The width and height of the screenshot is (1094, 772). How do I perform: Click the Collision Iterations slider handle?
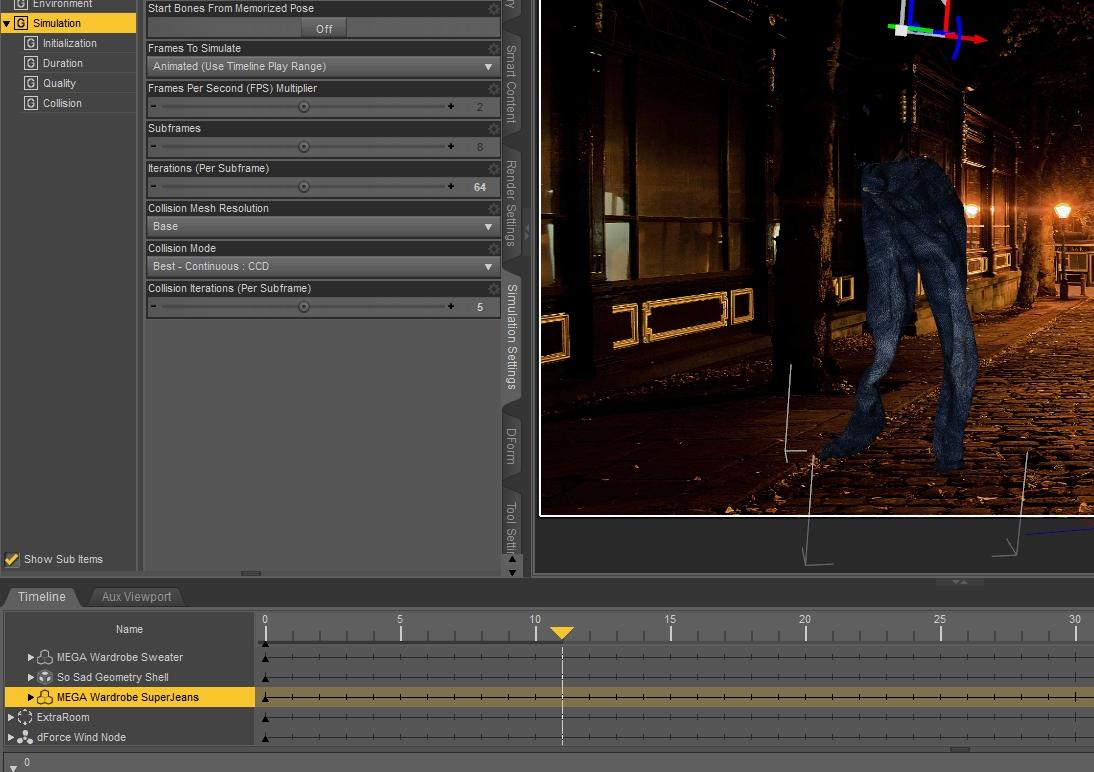(x=303, y=307)
